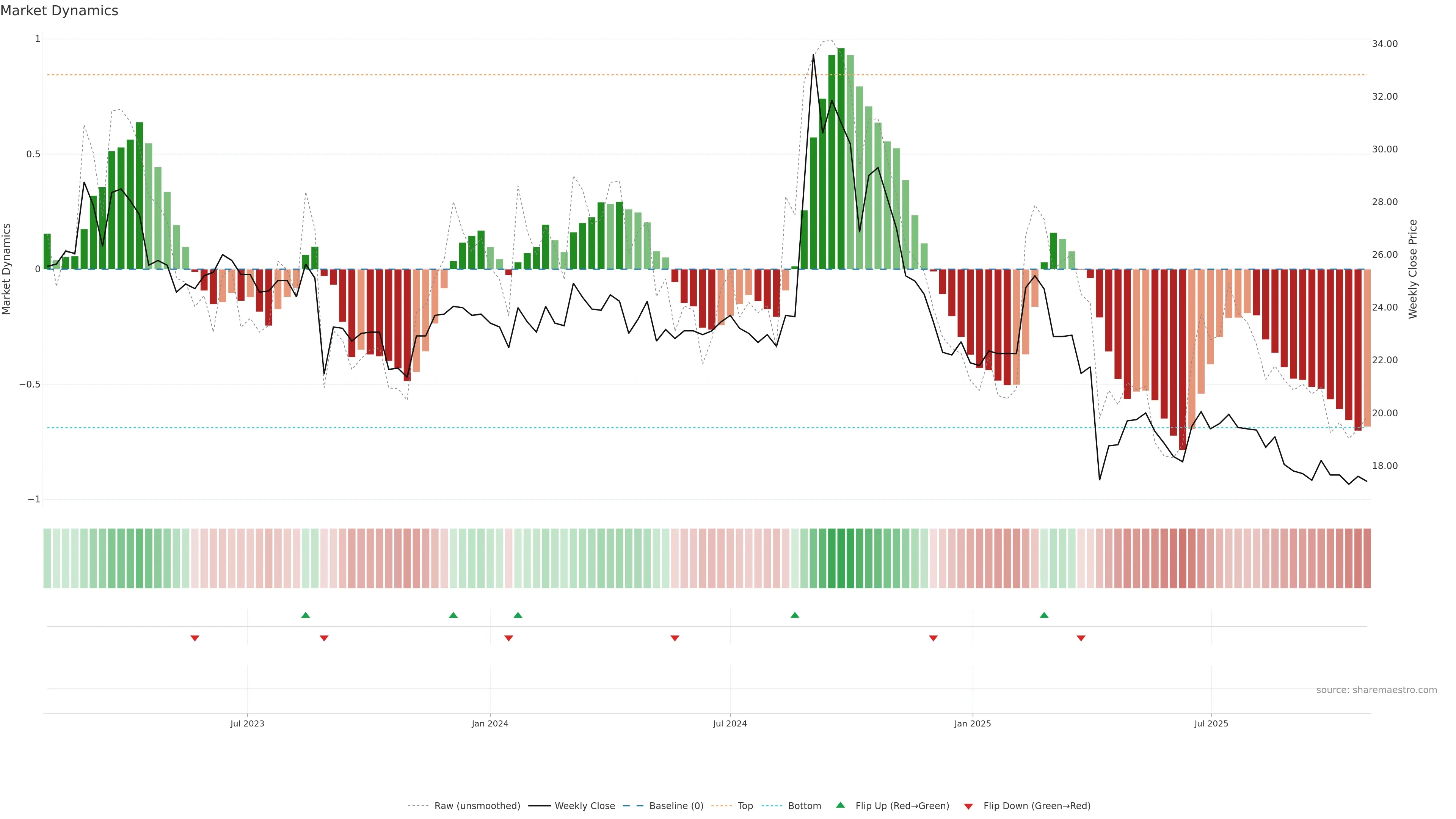Toggle Baseline (0) legend entry
The image size is (1456, 819).
pyautogui.click(x=676, y=806)
